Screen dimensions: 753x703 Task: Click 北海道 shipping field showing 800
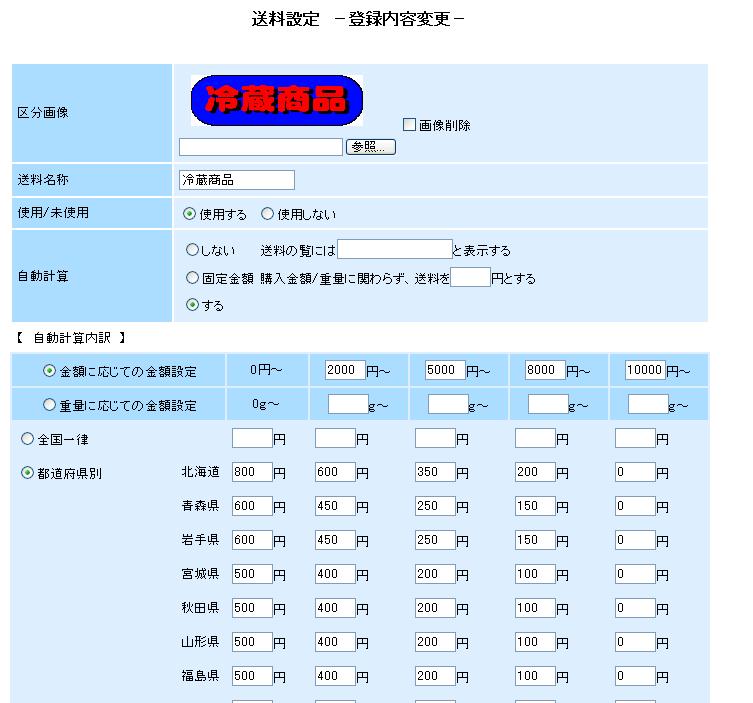coord(252,473)
